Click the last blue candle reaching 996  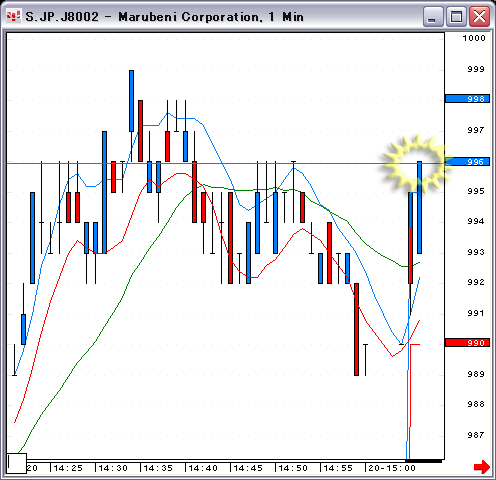coord(419,207)
